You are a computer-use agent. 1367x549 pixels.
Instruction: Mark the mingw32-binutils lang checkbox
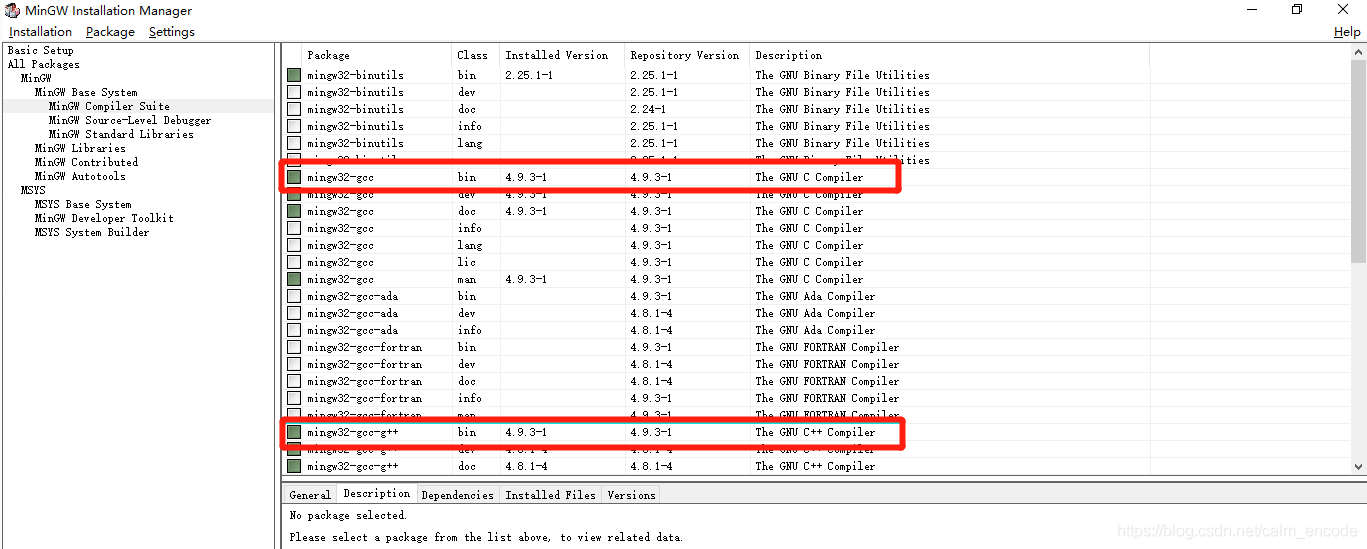294,143
